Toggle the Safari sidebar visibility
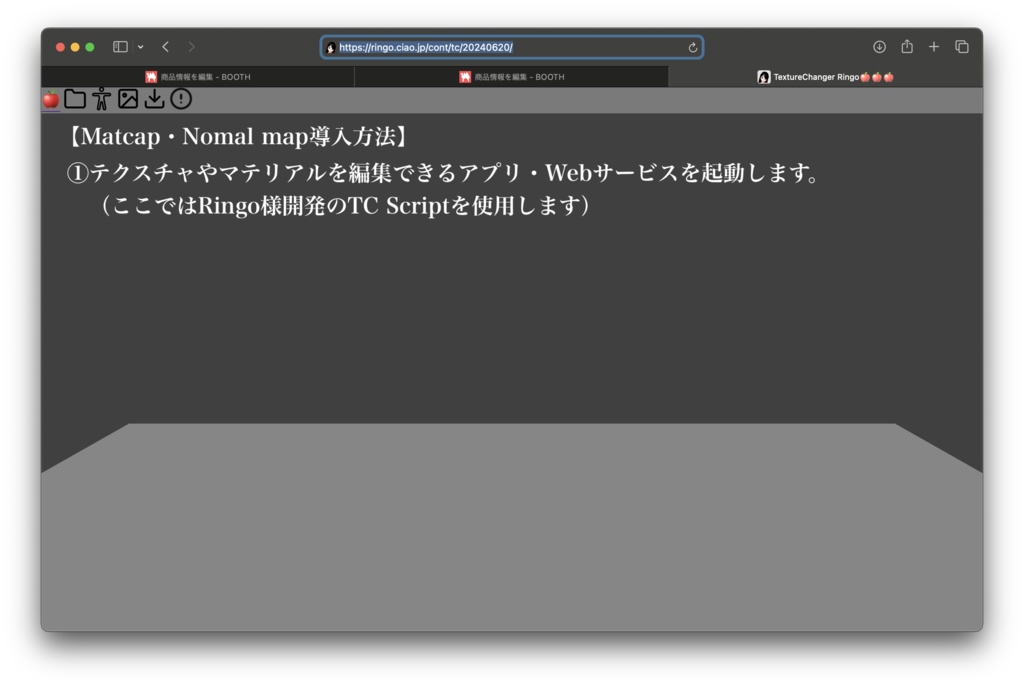This screenshot has height=686, width=1024. pyautogui.click(x=120, y=46)
